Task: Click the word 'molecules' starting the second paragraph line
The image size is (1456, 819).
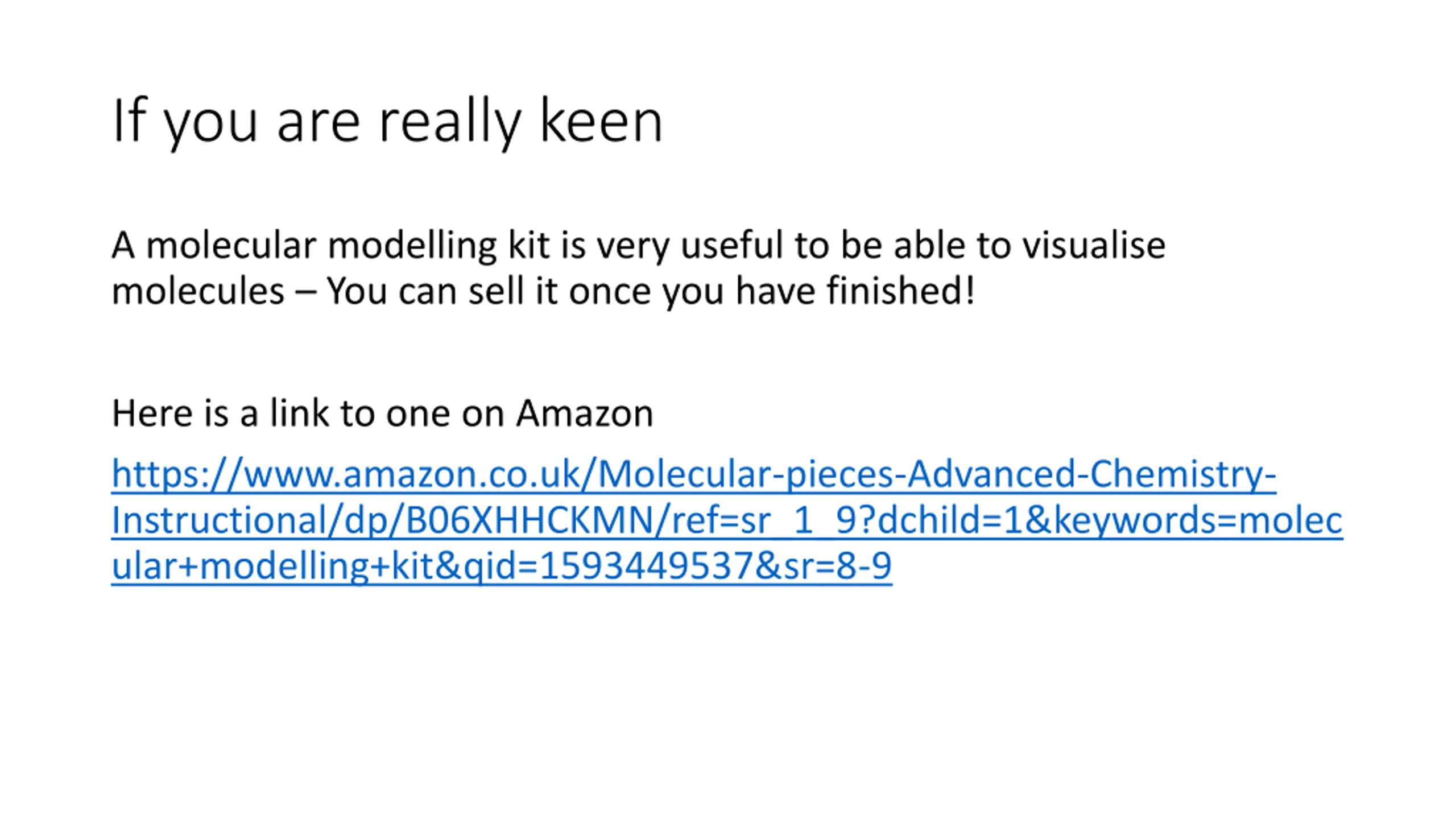Action: click(198, 291)
